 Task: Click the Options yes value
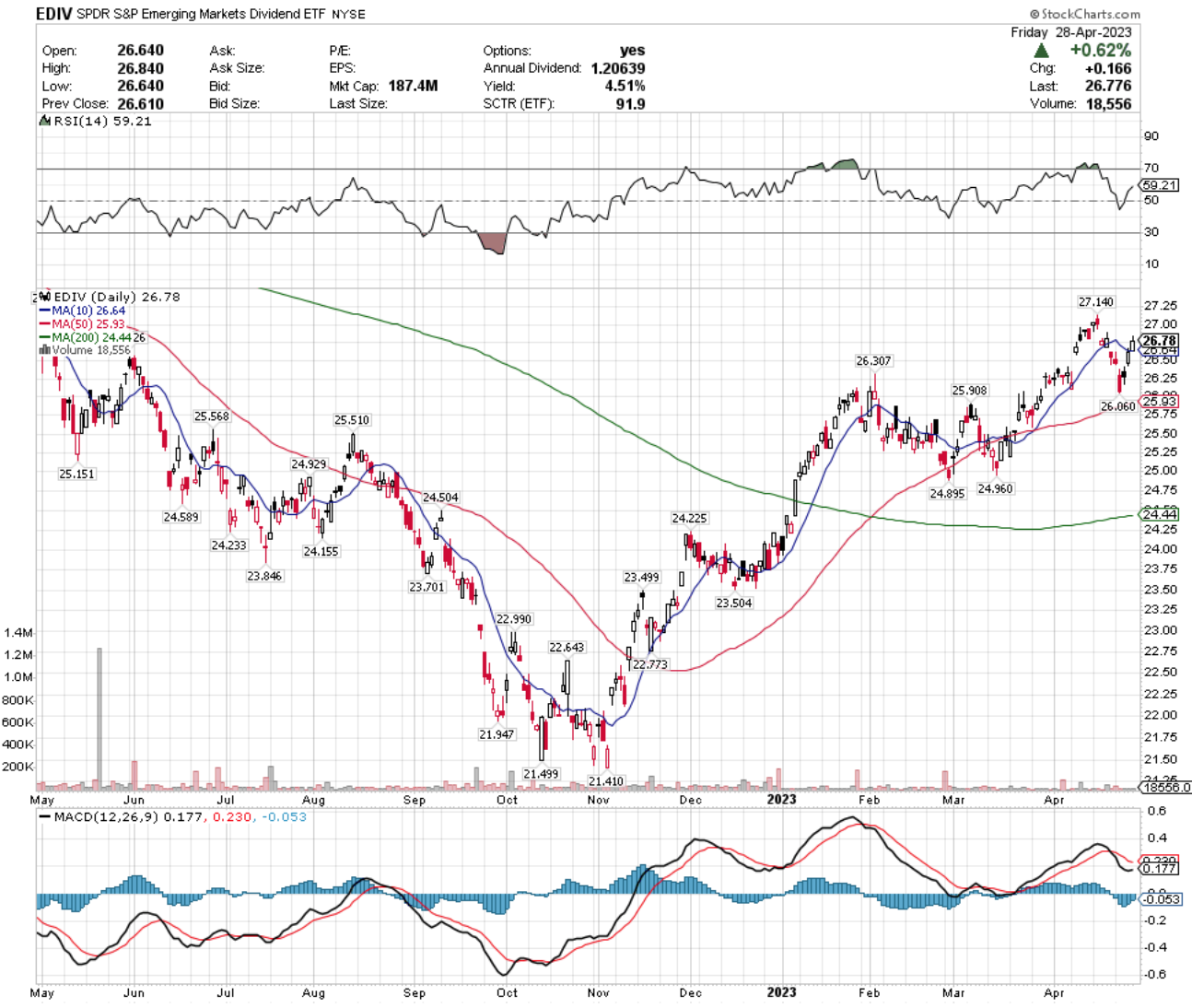pyautogui.click(x=632, y=51)
